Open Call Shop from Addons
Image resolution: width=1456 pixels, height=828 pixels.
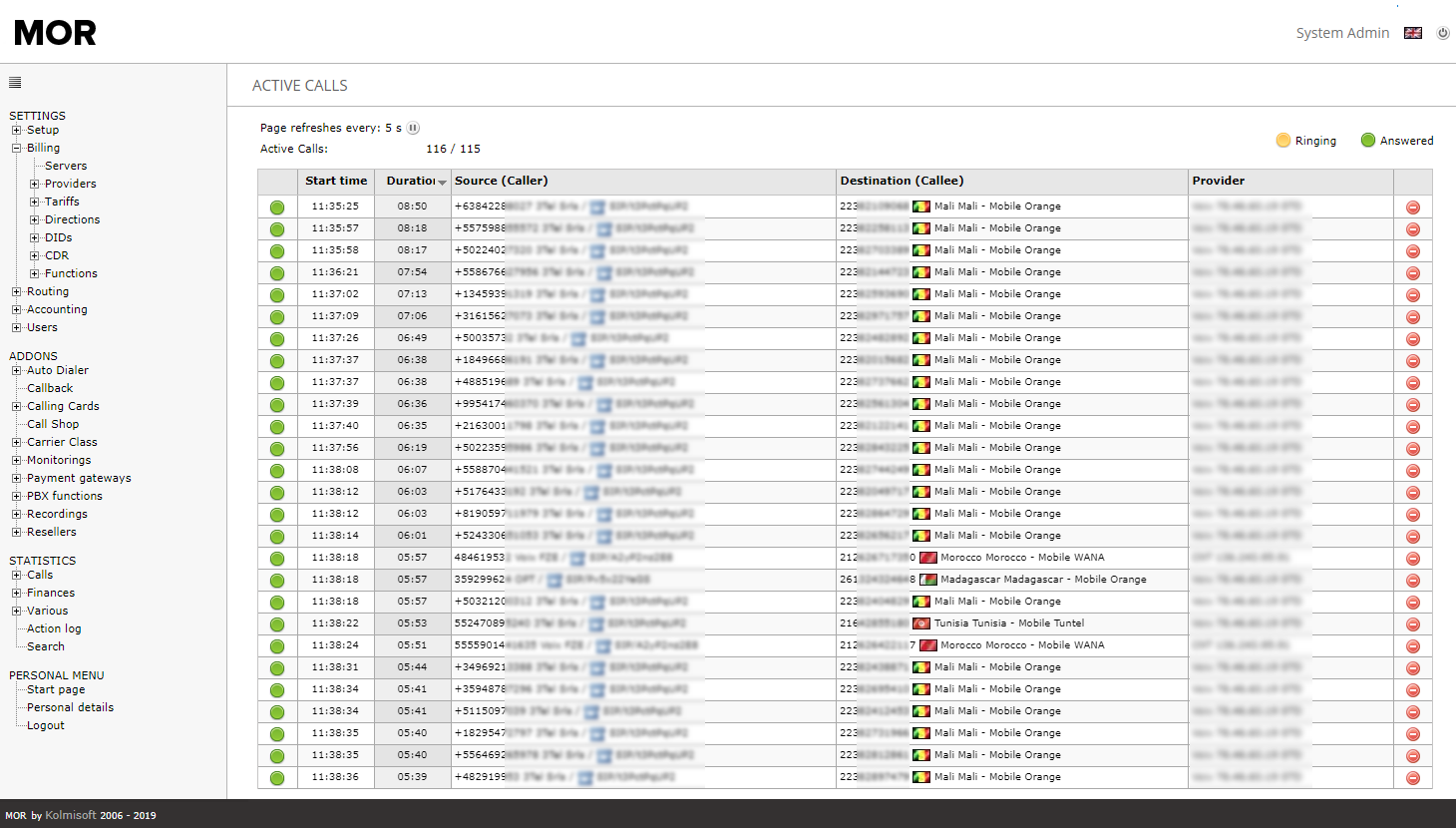(x=53, y=424)
